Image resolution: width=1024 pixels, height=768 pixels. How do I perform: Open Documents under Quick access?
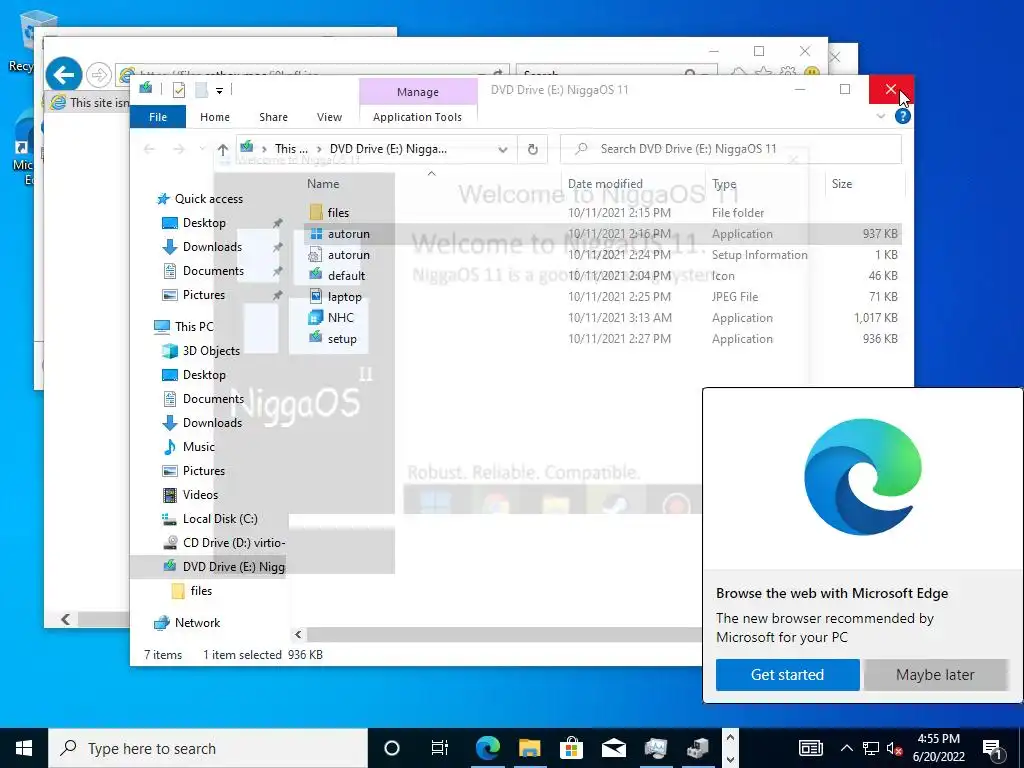pyautogui.click(x=213, y=271)
